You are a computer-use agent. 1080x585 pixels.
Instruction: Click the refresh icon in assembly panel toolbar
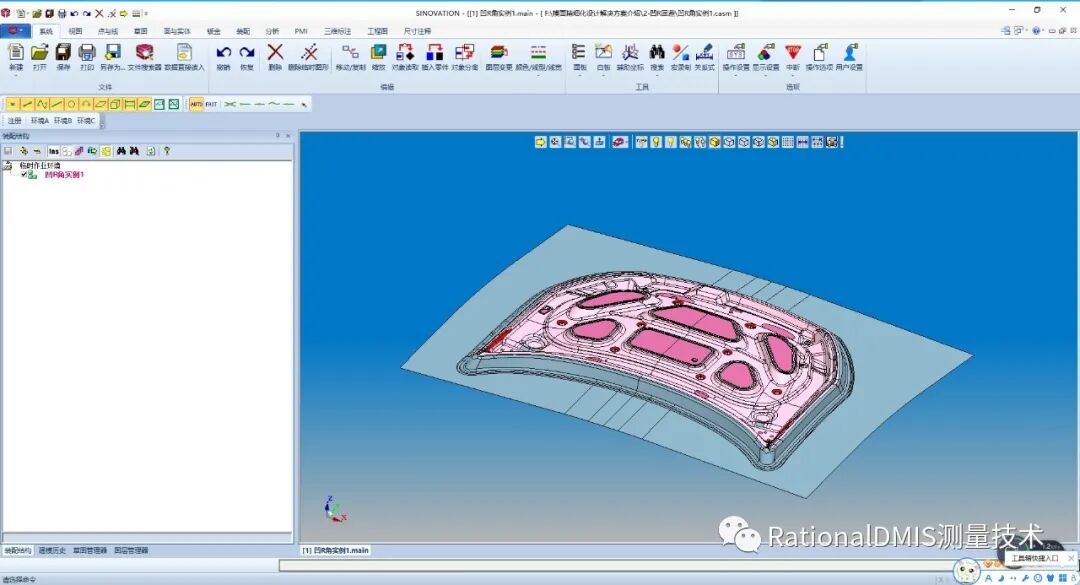pos(151,151)
